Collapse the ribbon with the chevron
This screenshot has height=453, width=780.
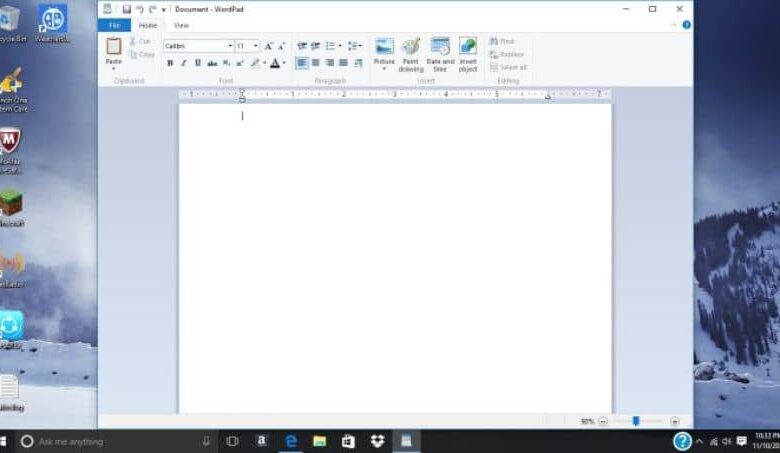pyautogui.click(x=674, y=25)
